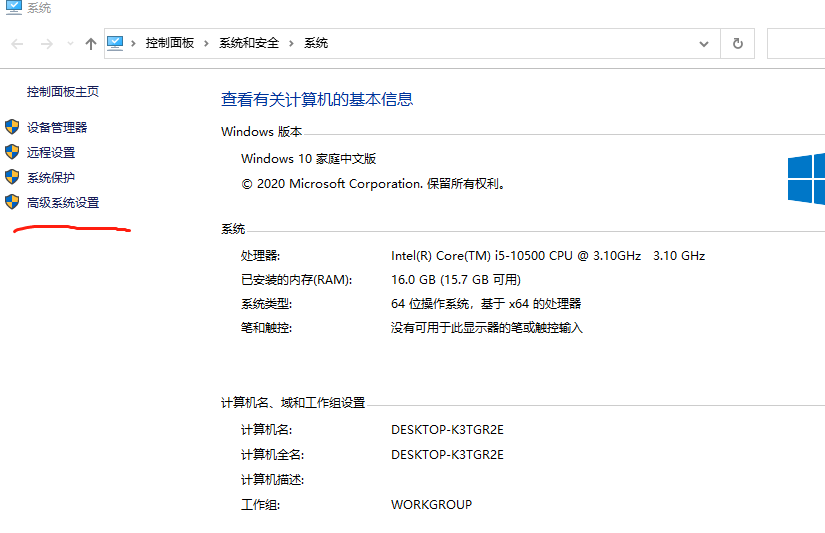This screenshot has height=533, width=825.
Task: Open recent locations dropdown arrow
Action: click(x=70, y=44)
